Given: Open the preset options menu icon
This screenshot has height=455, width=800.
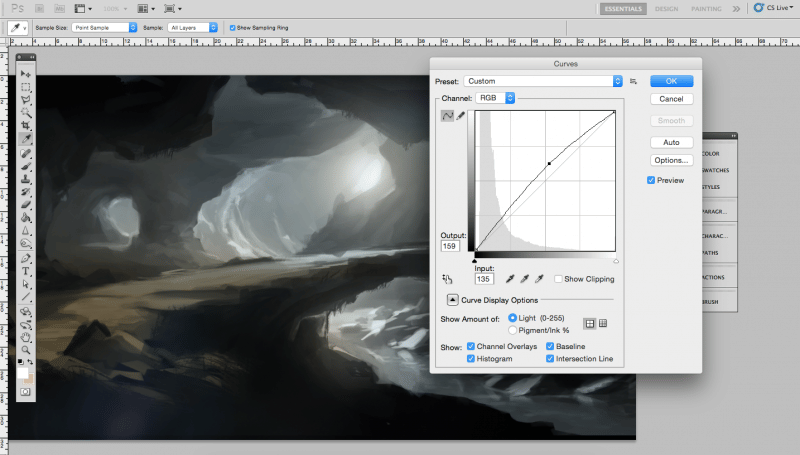Looking at the screenshot, I should coord(634,81).
